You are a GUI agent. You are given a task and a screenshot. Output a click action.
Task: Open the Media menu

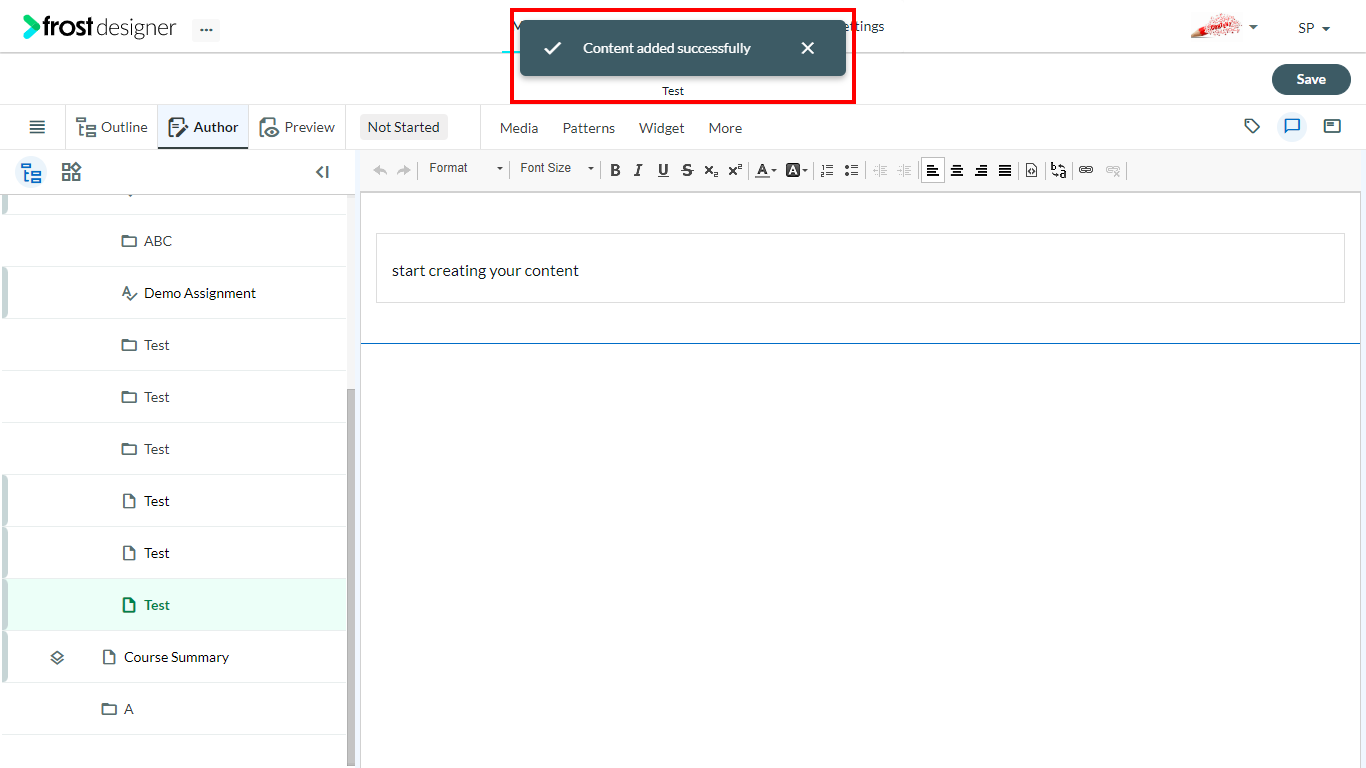coord(519,128)
